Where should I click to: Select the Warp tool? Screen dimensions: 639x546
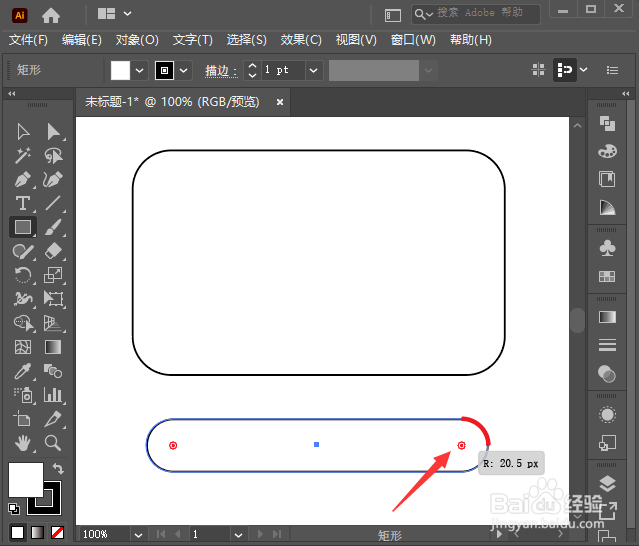click(x=23, y=299)
